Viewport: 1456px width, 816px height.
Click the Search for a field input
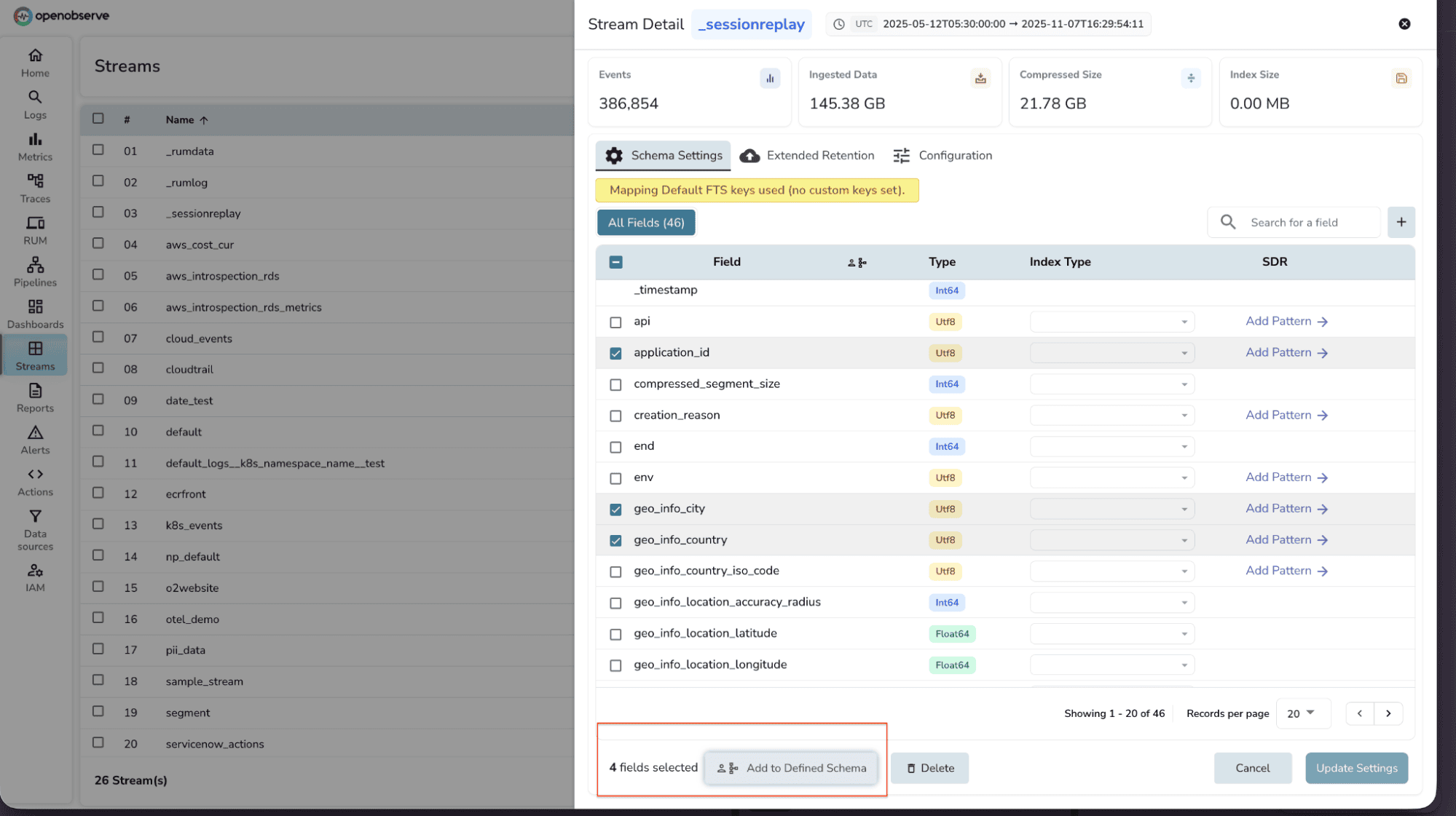pos(1294,222)
